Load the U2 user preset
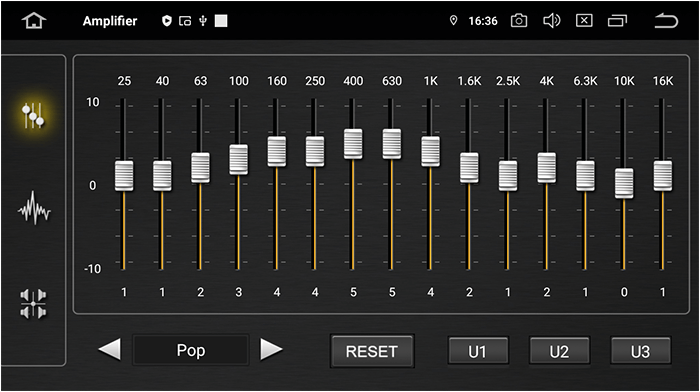 (559, 351)
